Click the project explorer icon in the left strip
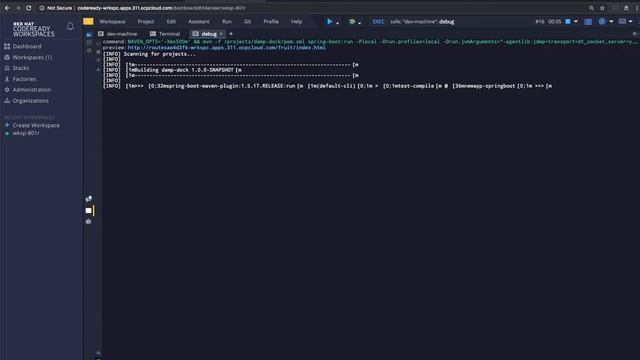640x360 pixels. click(89, 35)
